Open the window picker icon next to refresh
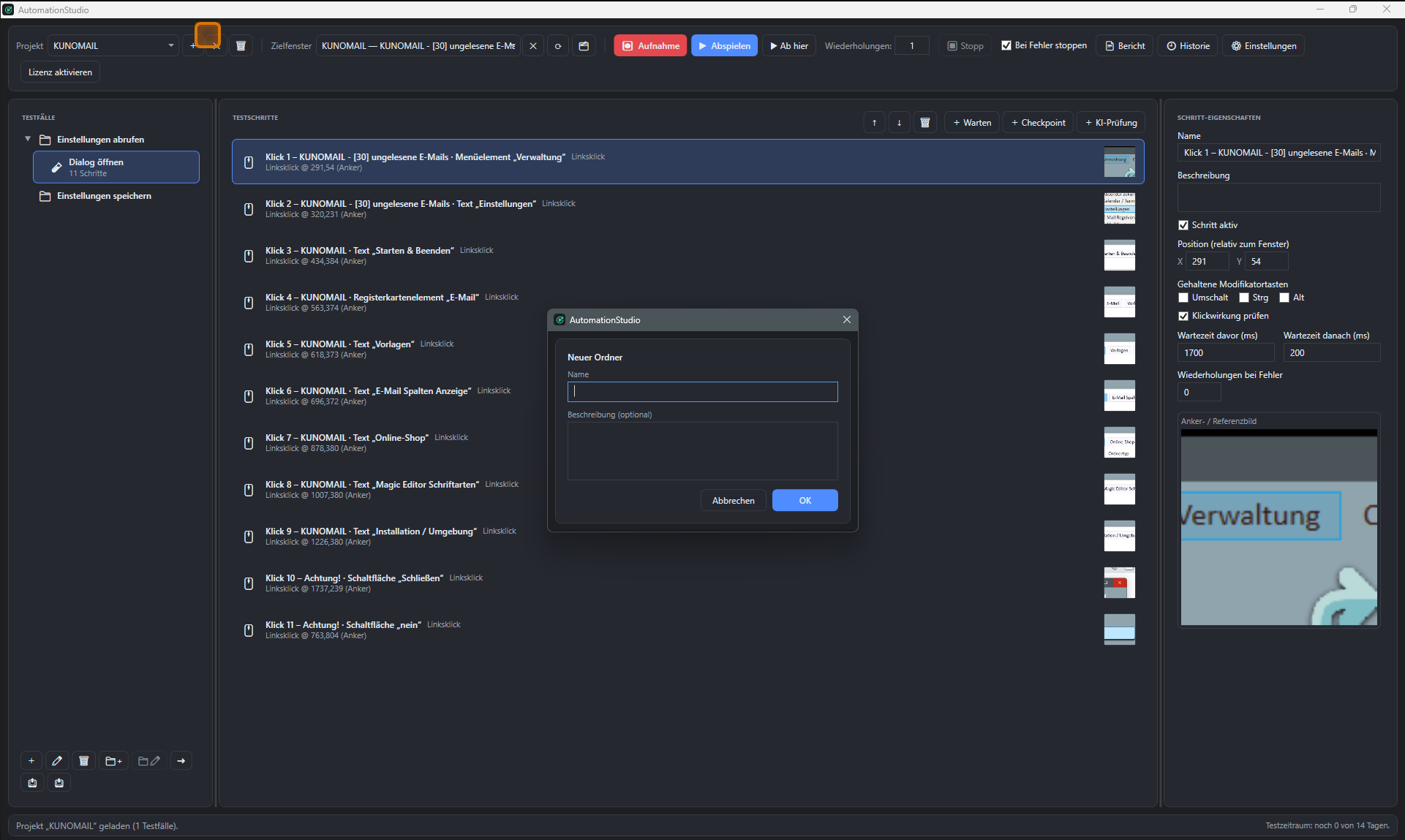 584,46
